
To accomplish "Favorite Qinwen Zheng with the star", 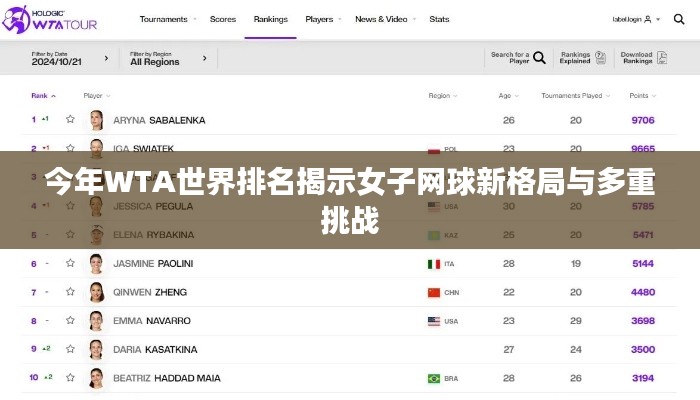I will (x=70, y=292).
